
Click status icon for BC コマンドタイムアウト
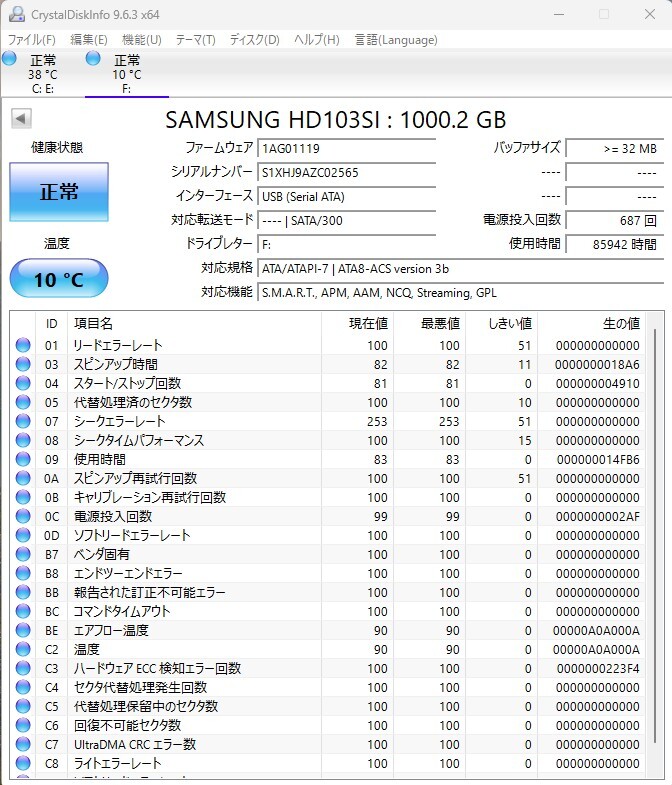click(x=23, y=611)
